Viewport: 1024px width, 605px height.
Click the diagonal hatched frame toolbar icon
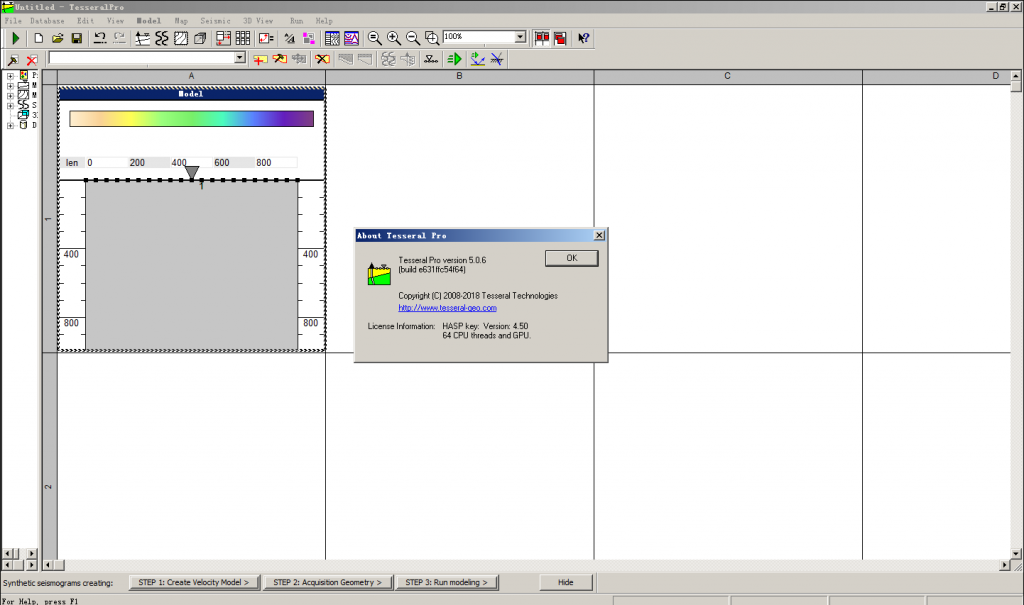pos(181,39)
